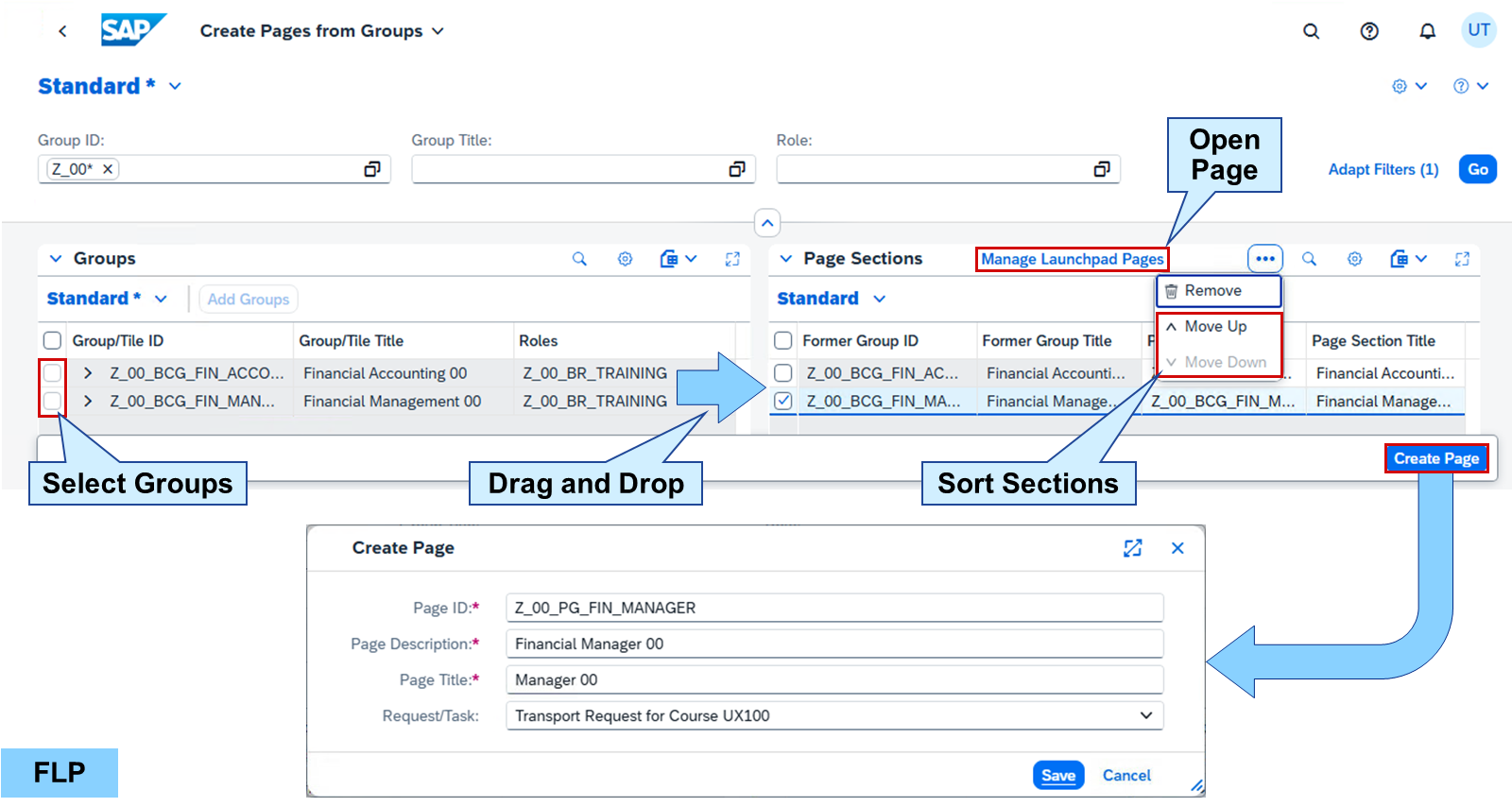Click the Create Page button
The image size is (1512, 807).
click(x=1436, y=458)
